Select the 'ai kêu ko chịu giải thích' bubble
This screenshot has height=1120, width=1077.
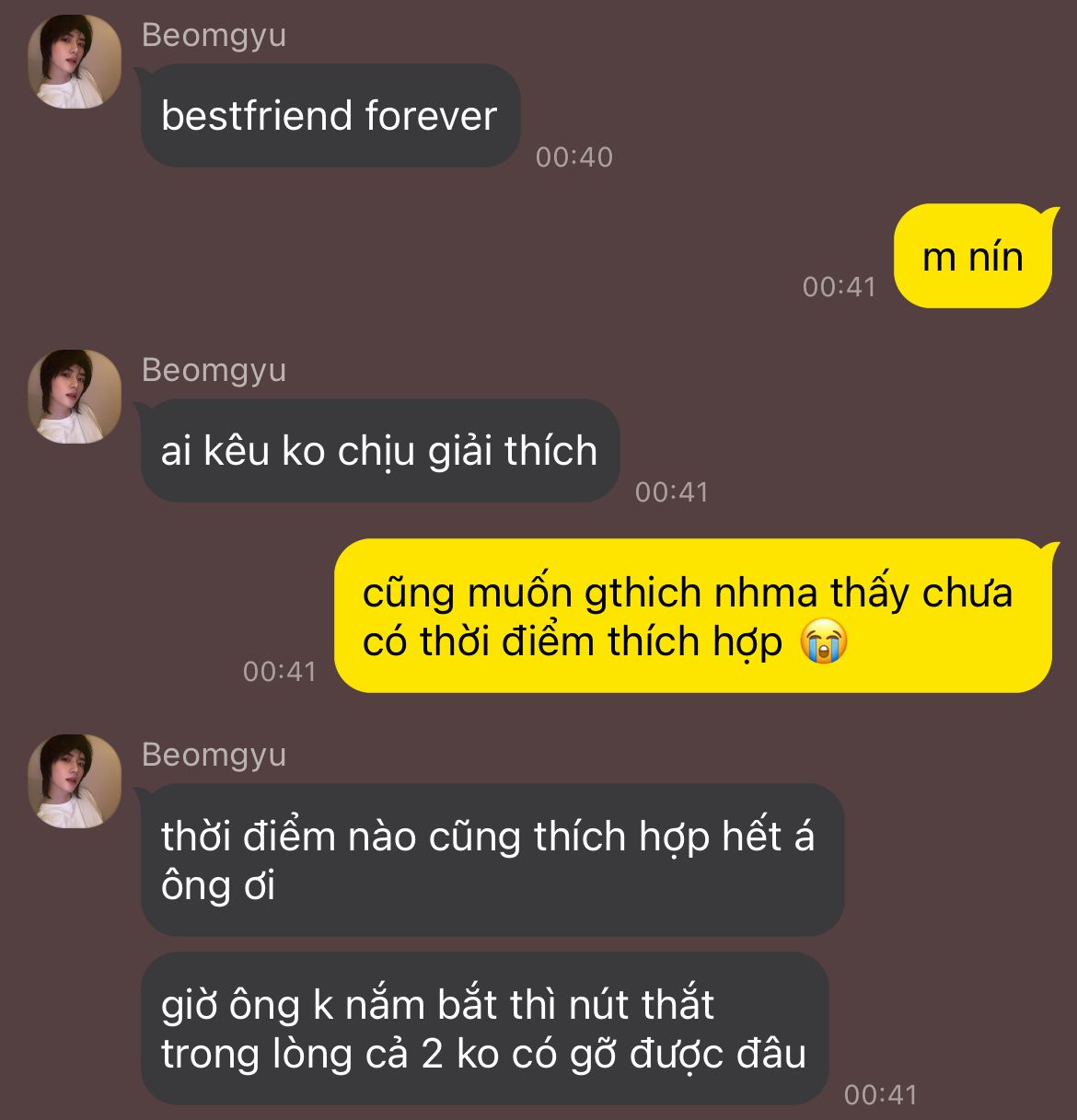click(380, 450)
